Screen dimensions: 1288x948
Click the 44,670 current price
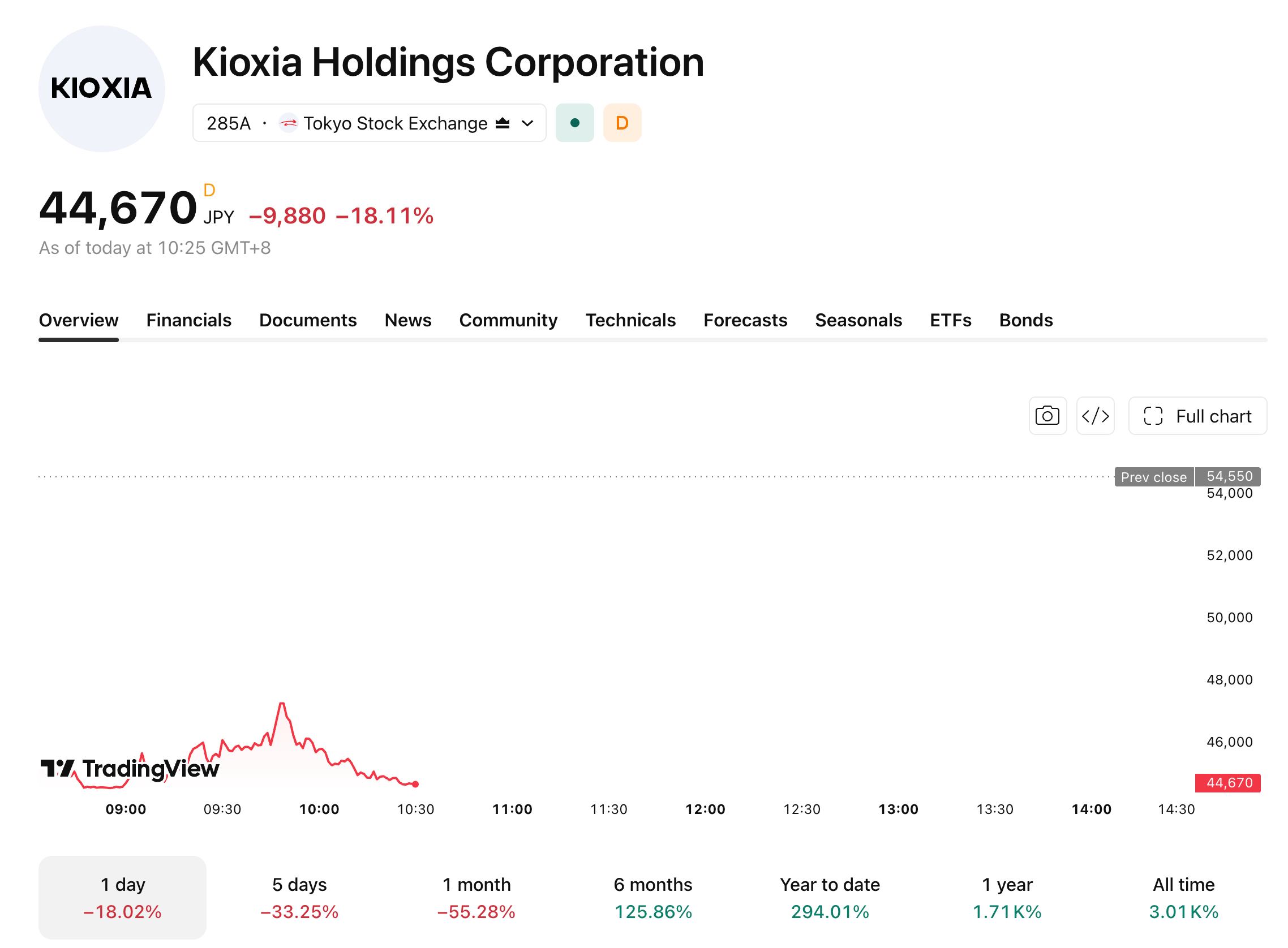click(x=118, y=208)
